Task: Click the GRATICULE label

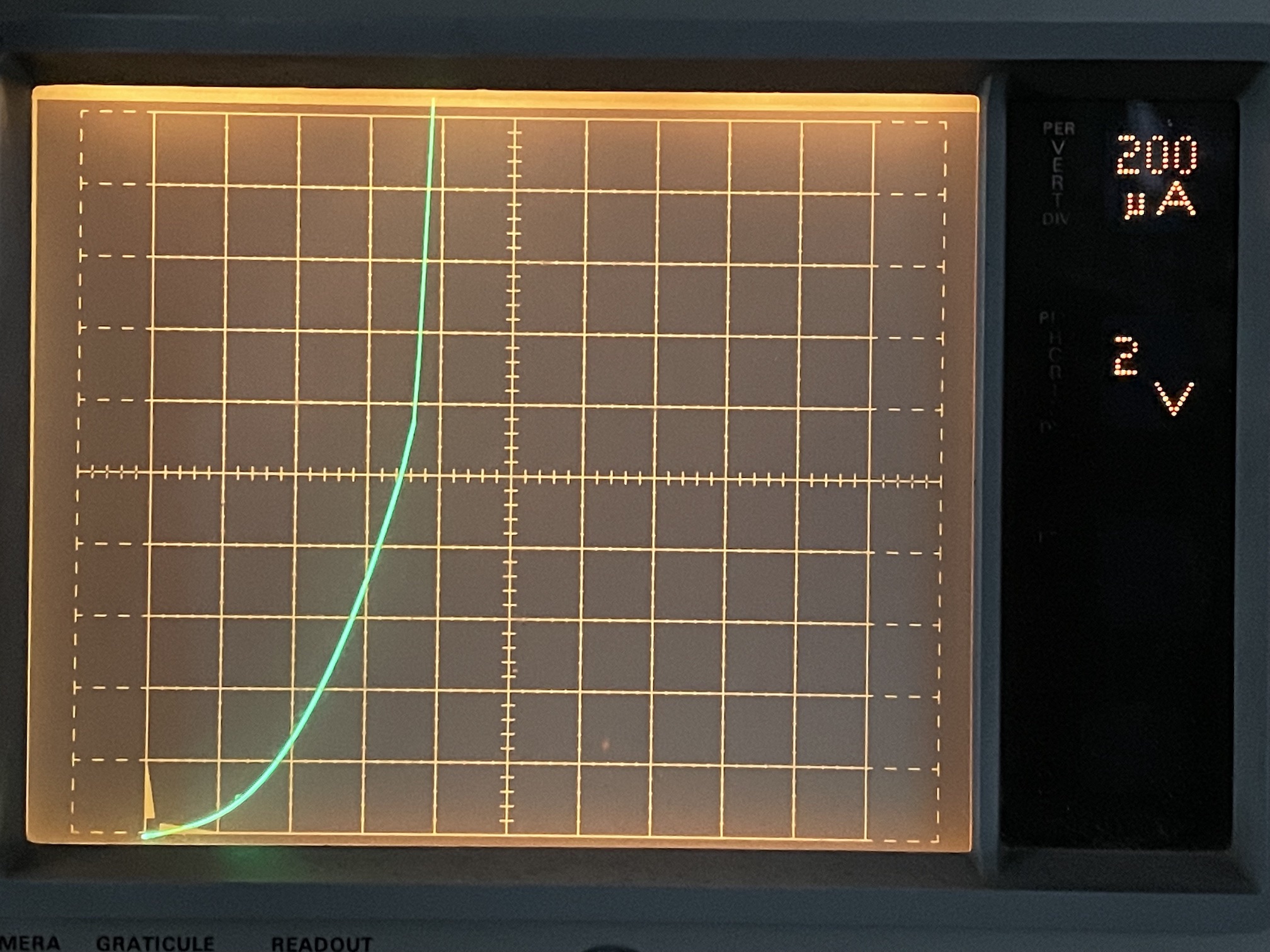Action: pos(154,943)
